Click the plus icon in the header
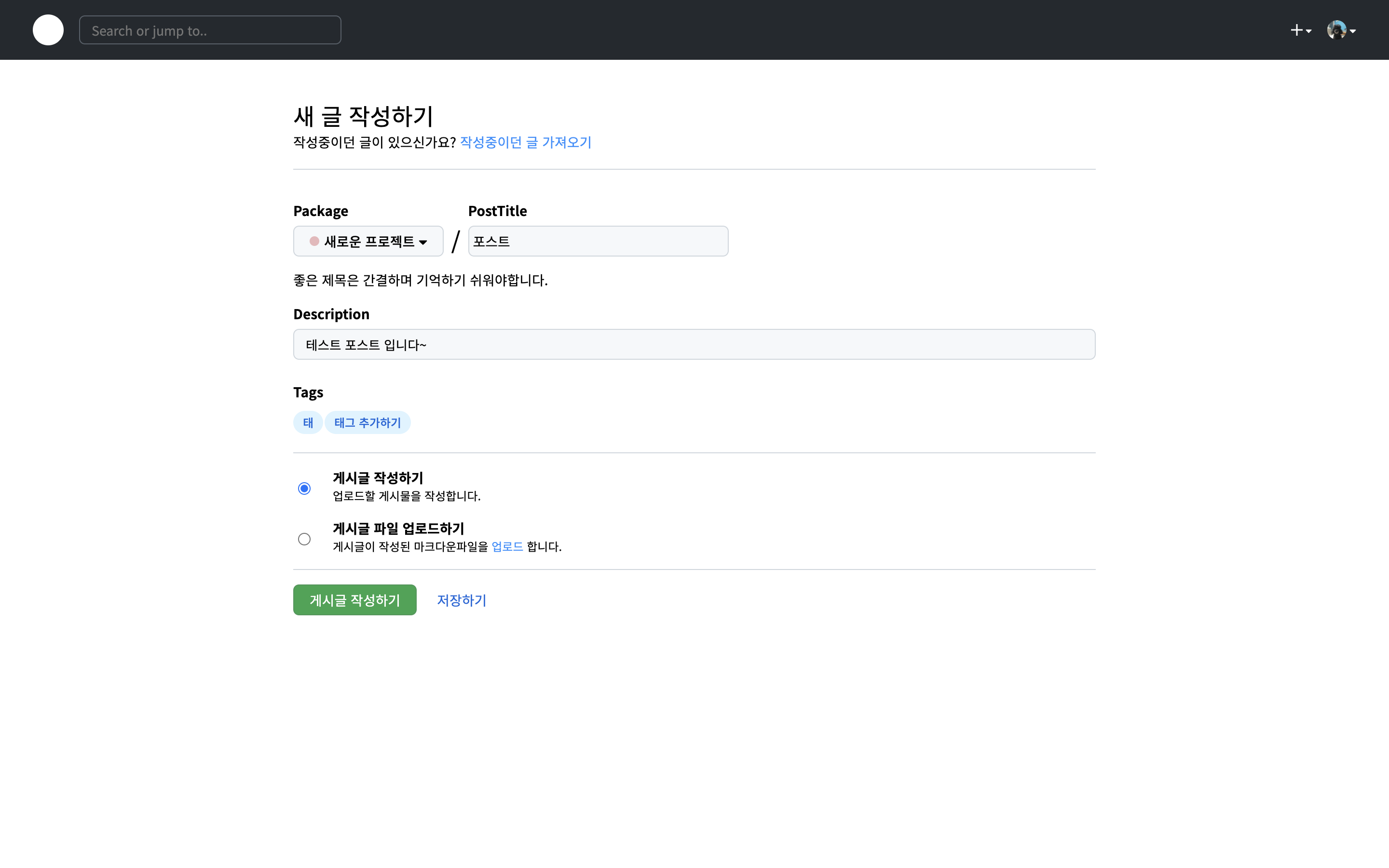Image resolution: width=1389 pixels, height=868 pixels. [x=1296, y=30]
